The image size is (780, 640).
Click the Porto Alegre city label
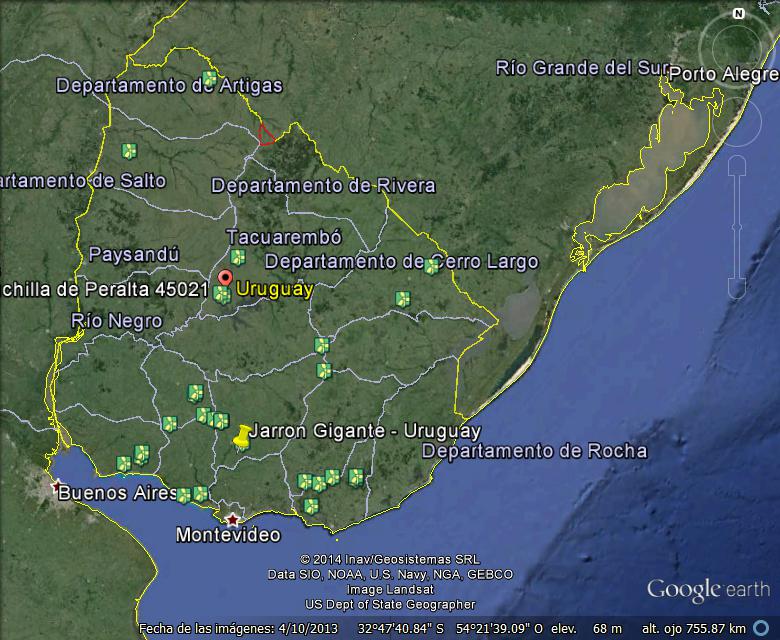tap(724, 74)
